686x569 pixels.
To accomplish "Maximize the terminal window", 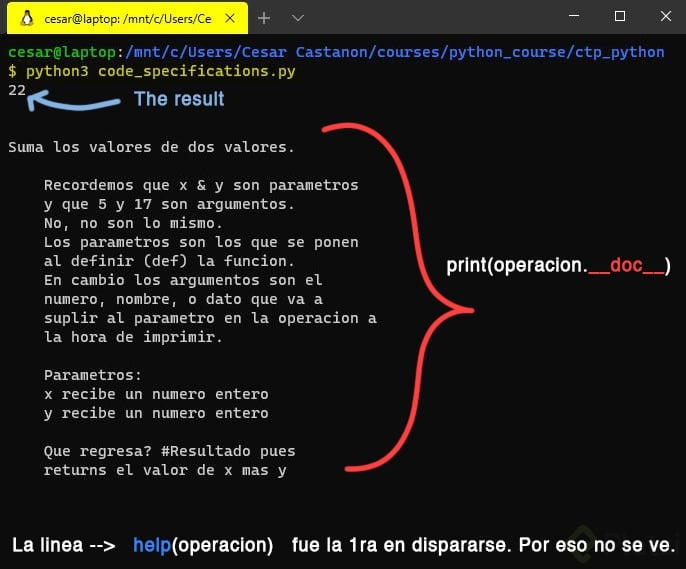I will click(x=620, y=16).
